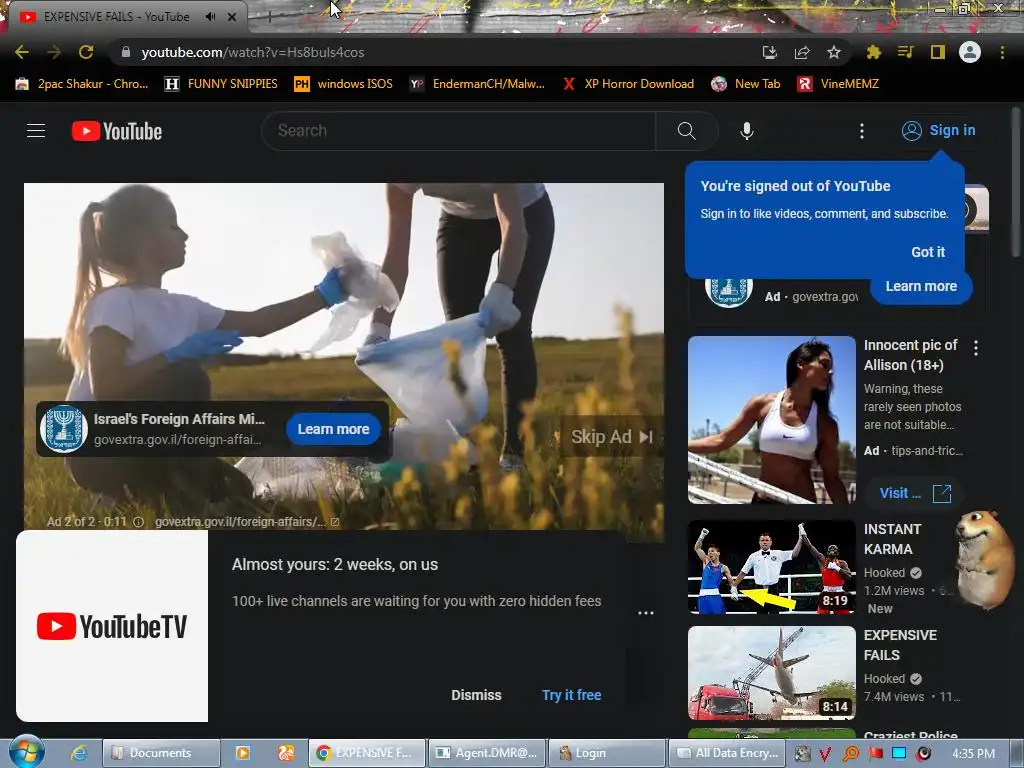This screenshot has width=1024, height=768.
Task: Click Israel's Foreign Affairs ad avatar
Action: [63, 429]
